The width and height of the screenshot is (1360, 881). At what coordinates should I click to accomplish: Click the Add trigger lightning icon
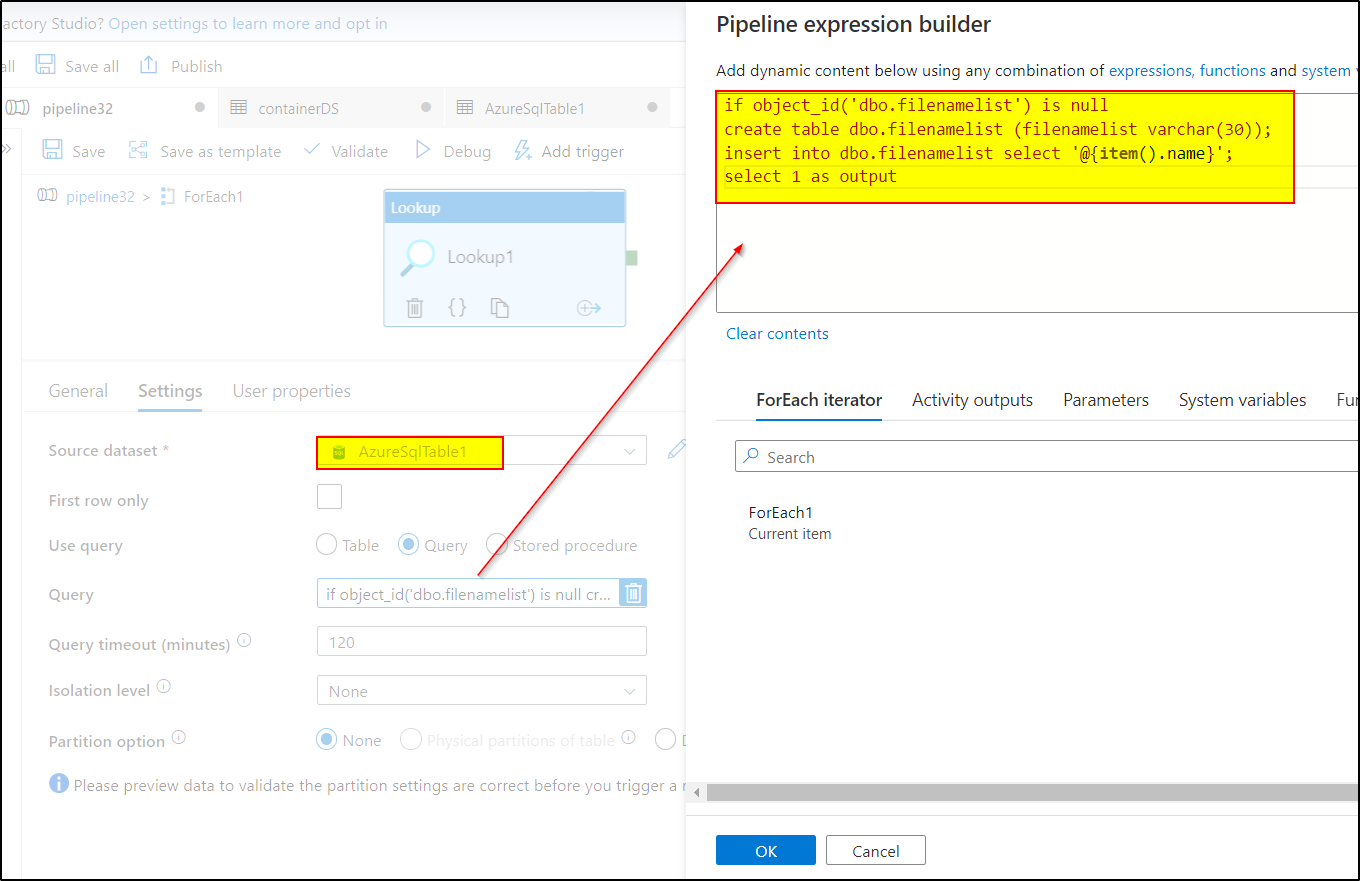(522, 151)
